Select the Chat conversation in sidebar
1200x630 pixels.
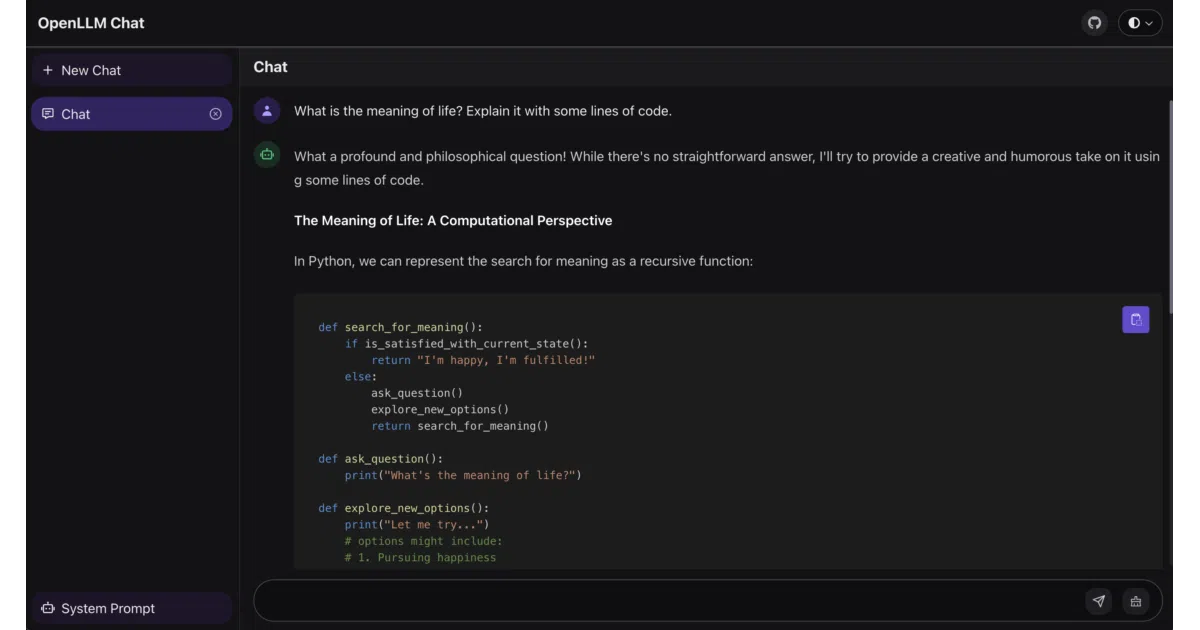(x=132, y=114)
